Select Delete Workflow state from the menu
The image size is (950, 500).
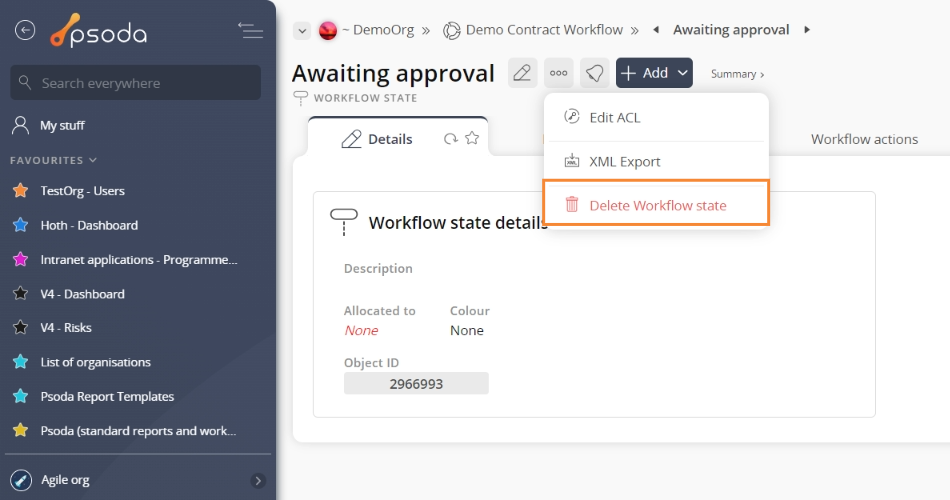coord(657,205)
